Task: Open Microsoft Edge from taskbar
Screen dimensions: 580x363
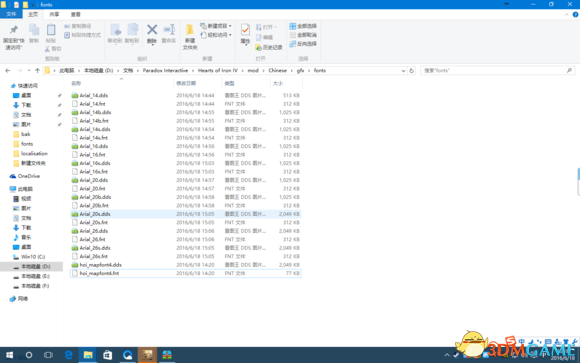Action: 68,355
